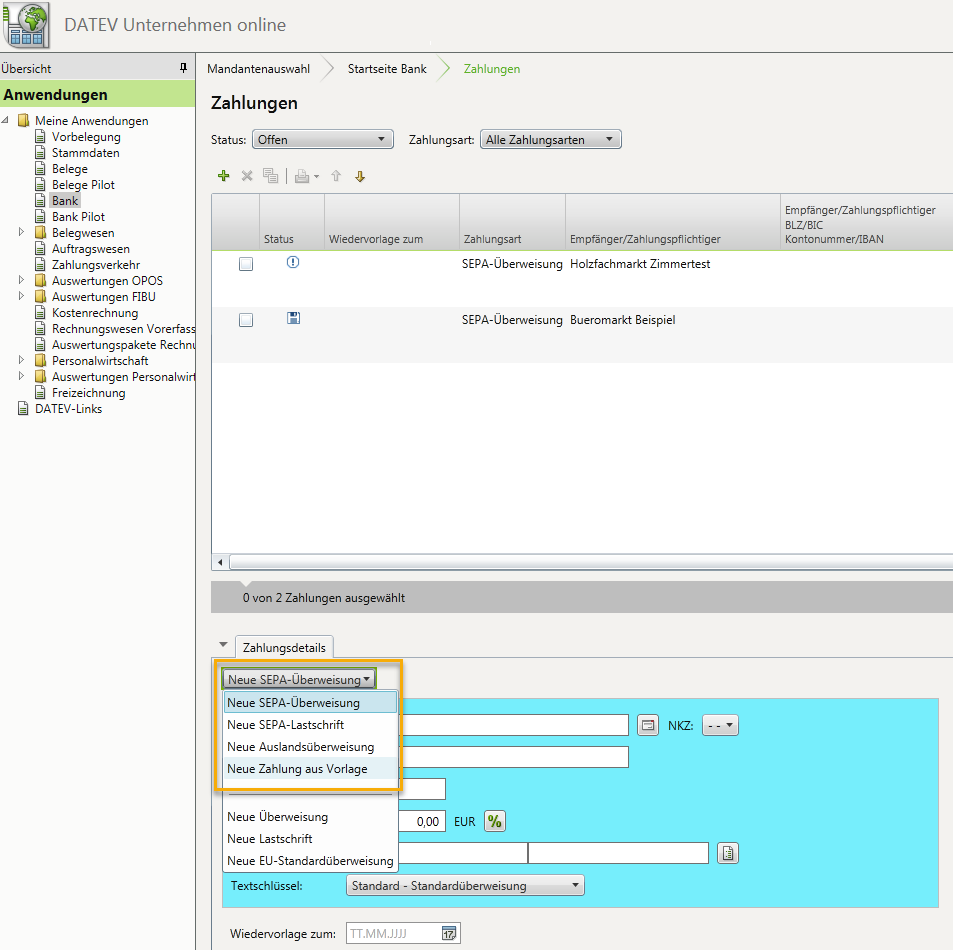Click the printer icon in toolbar
953x950 pixels.
[302, 177]
